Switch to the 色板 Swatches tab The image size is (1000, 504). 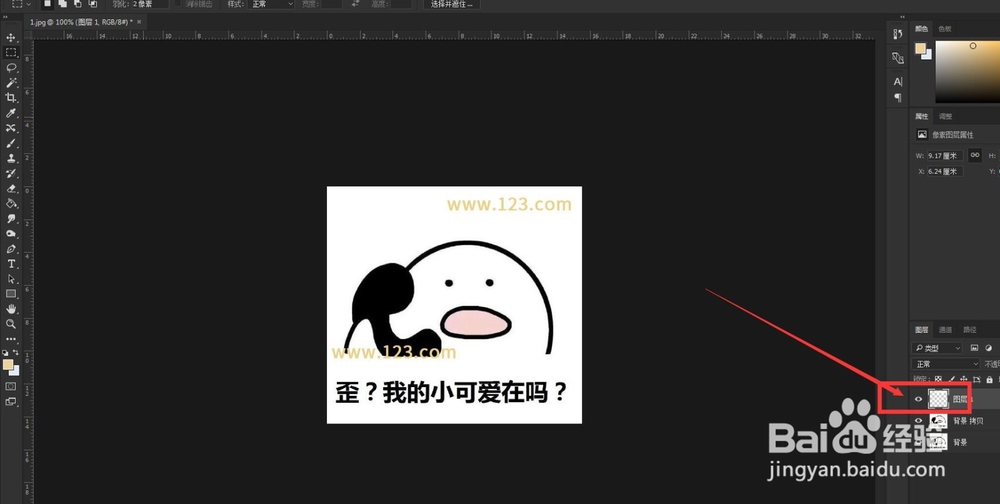point(945,29)
